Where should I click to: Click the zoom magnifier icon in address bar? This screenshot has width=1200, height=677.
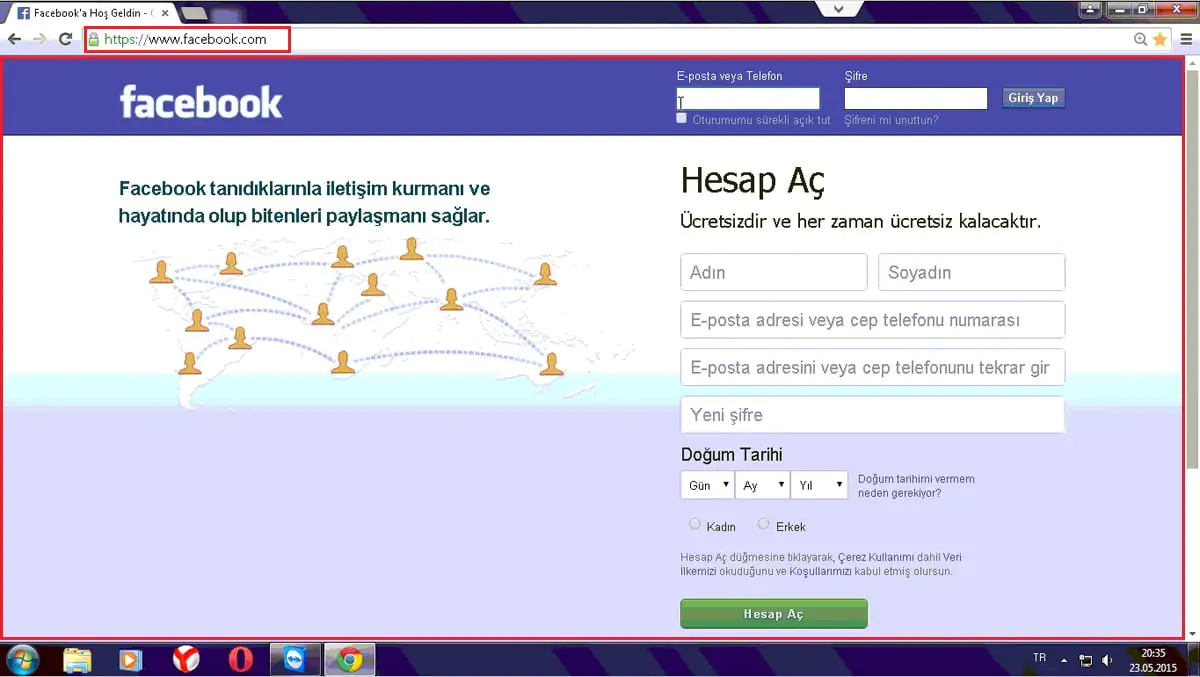tap(1141, 40)
